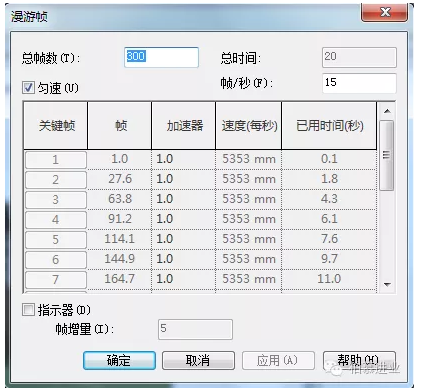Select keyframe row header 5

(x=56, y=240)
